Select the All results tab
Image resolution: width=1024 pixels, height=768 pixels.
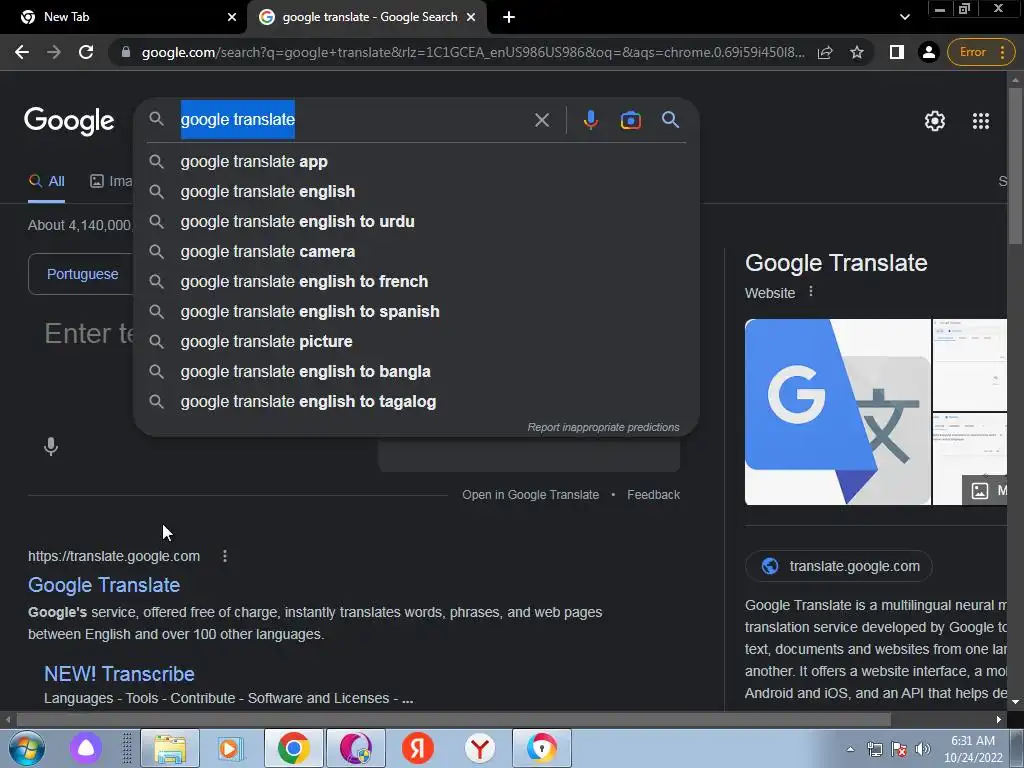46,182
